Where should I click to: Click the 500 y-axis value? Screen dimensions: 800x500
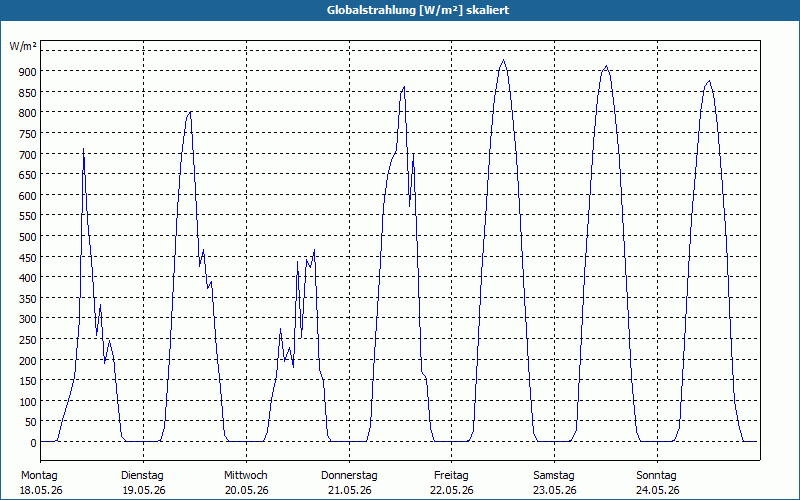(28, 237)
